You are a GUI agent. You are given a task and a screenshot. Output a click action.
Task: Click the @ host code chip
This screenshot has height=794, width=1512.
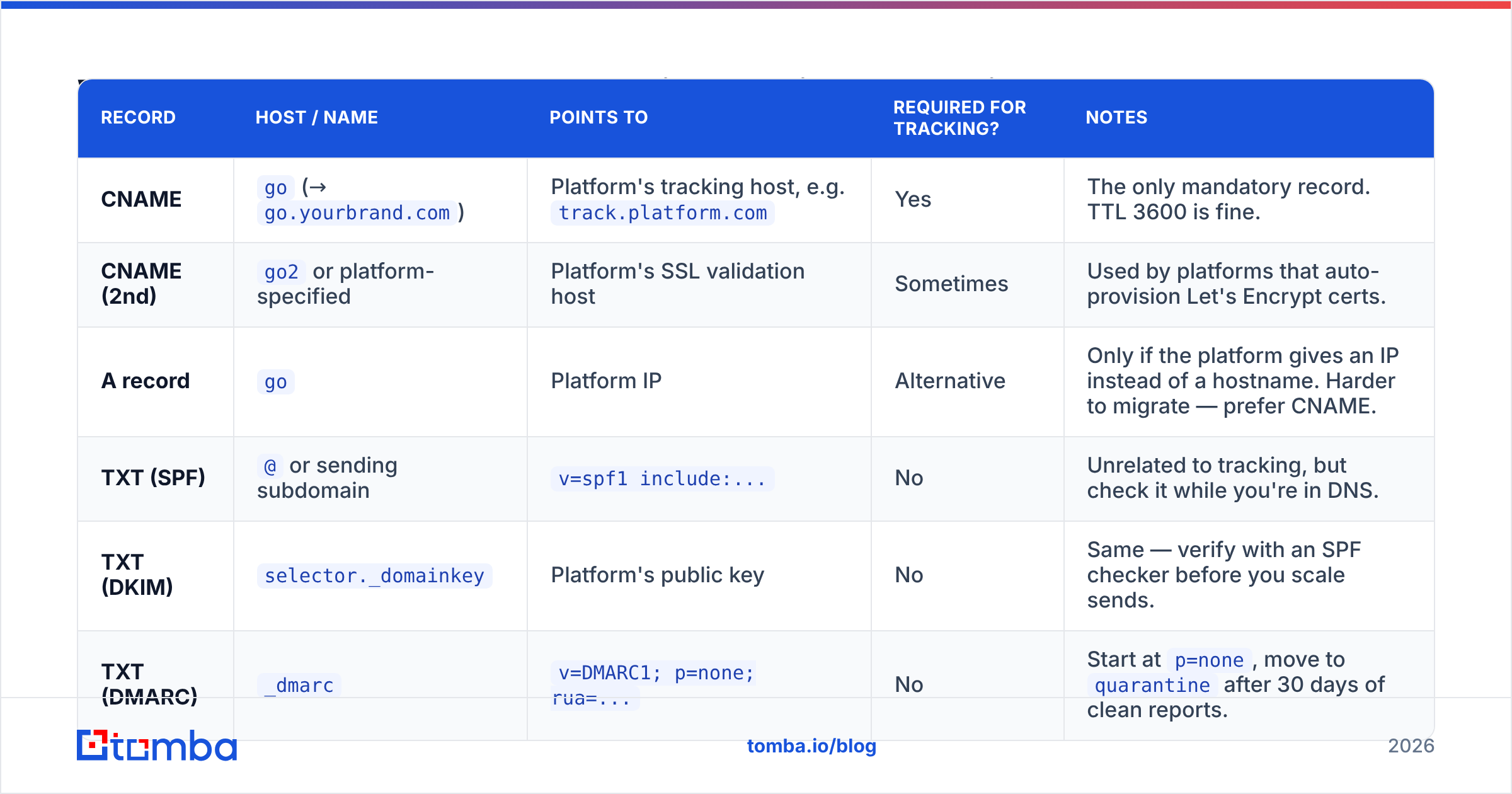pyautogui.click(x=270, y=466)
